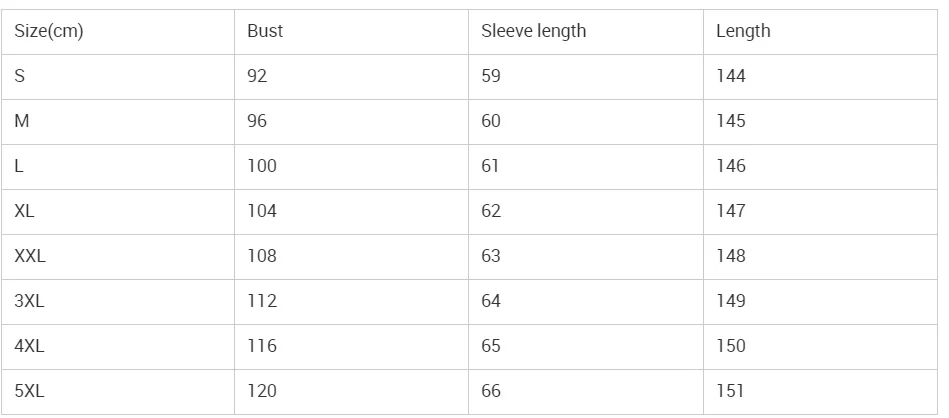Select the XXL size label cell
This screenshot has width=949, height=418.
[30, 256]
